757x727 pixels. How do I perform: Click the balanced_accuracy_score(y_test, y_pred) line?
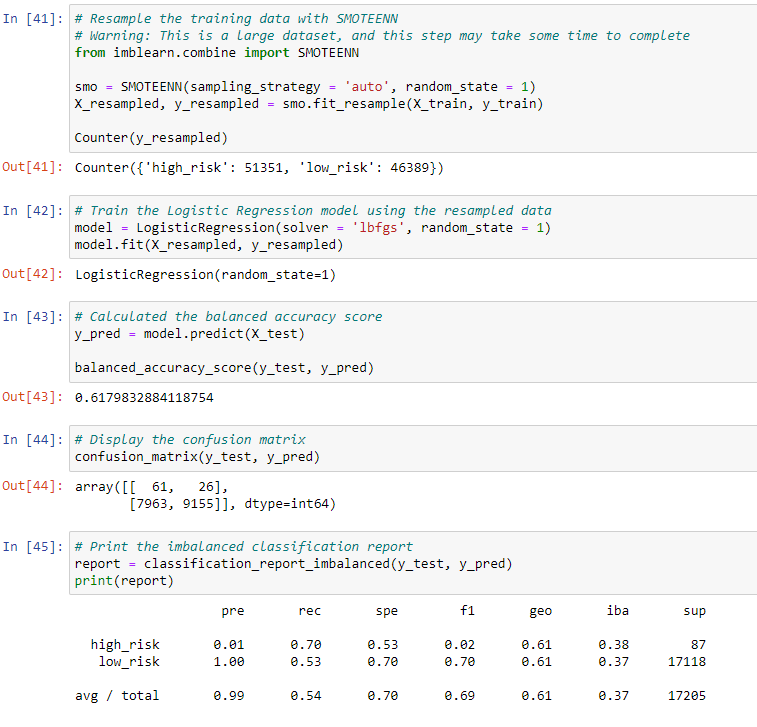[224, 368]
